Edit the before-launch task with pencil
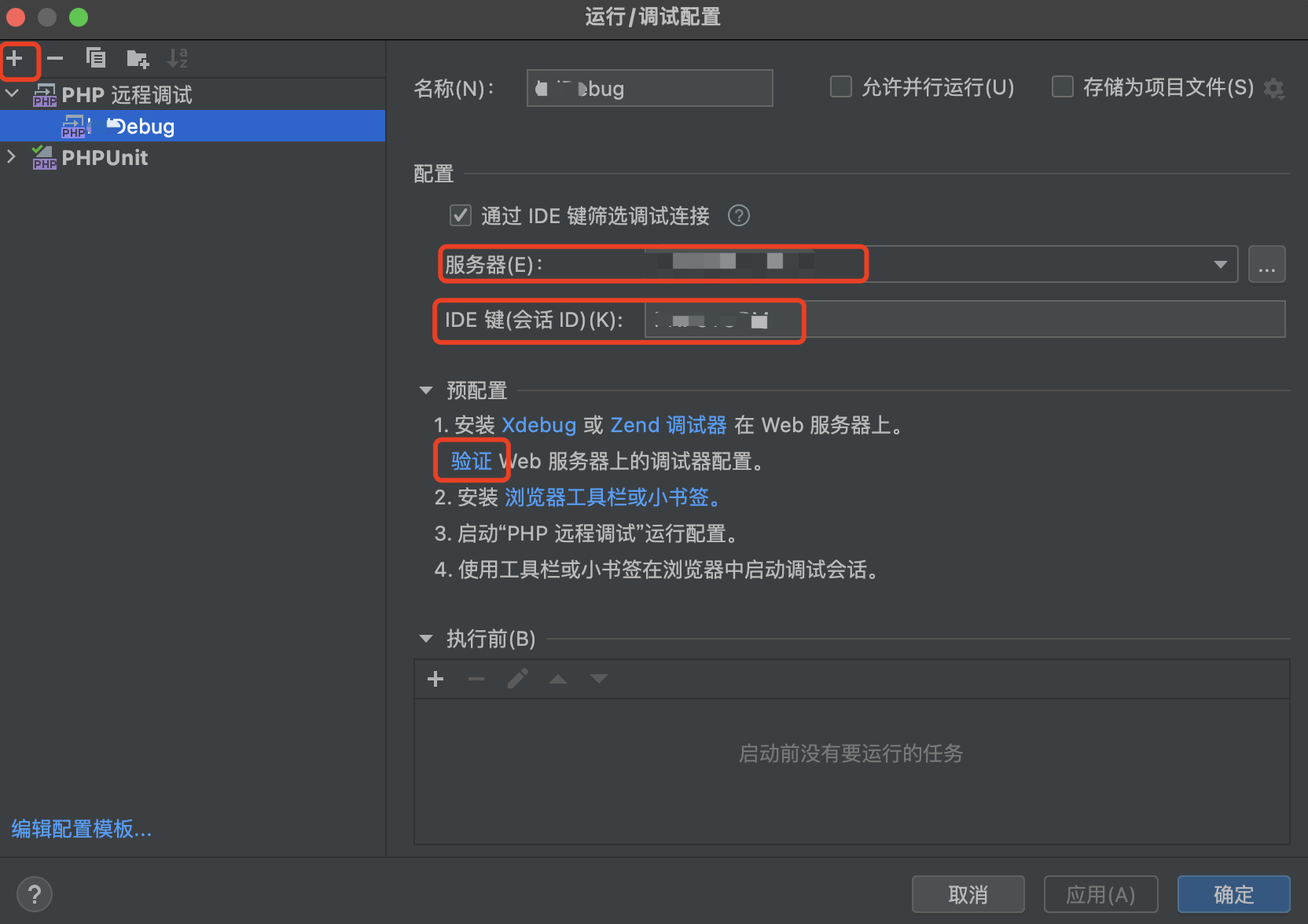The width and height of the screenshot is (1308, 924). [517, 679]
